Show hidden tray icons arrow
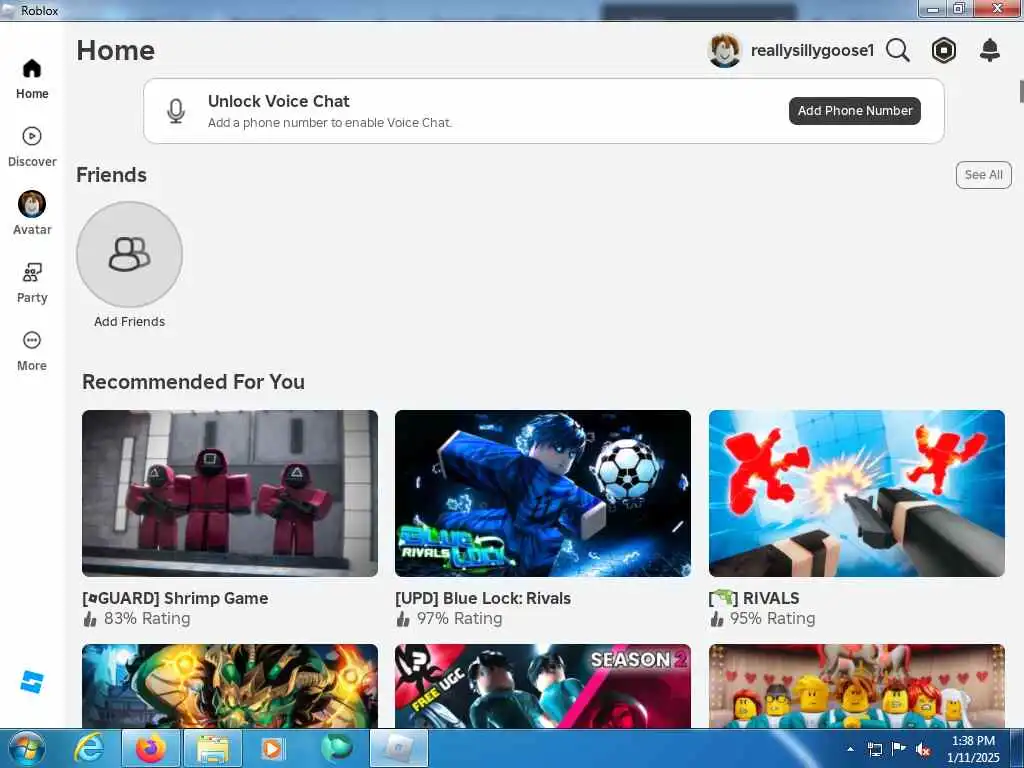Viewport: 1024px width, 768px height. tap(850, 749)
